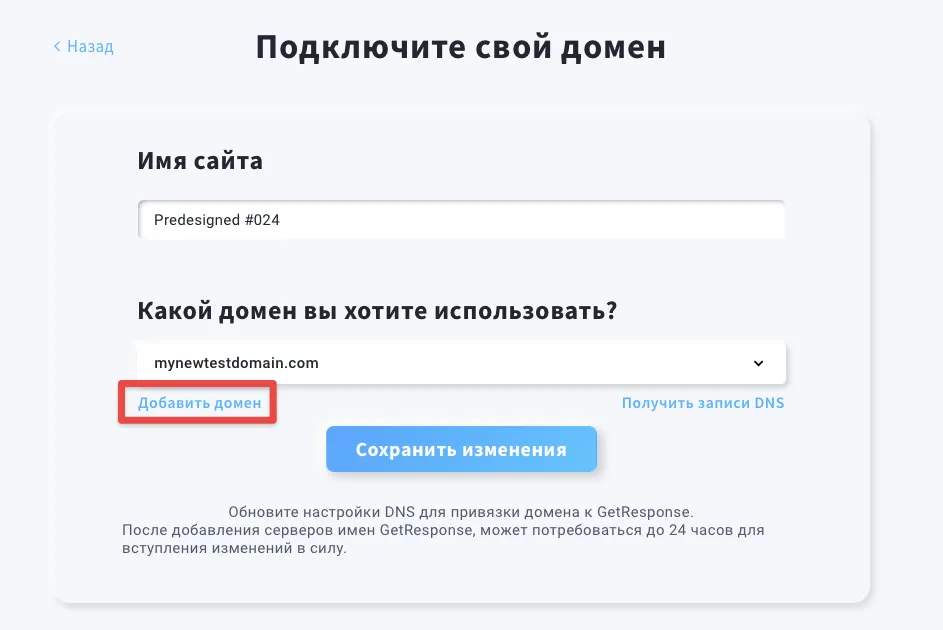Click the Добавить домен link
Screen dimensions: 943x630
[x=200, y=403]
